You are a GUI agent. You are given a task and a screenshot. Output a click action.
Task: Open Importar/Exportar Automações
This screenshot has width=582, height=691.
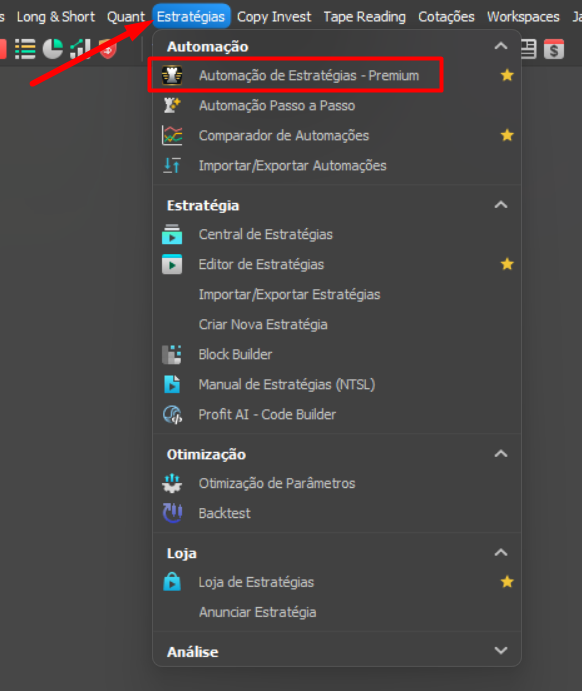[x=293, y=165]
